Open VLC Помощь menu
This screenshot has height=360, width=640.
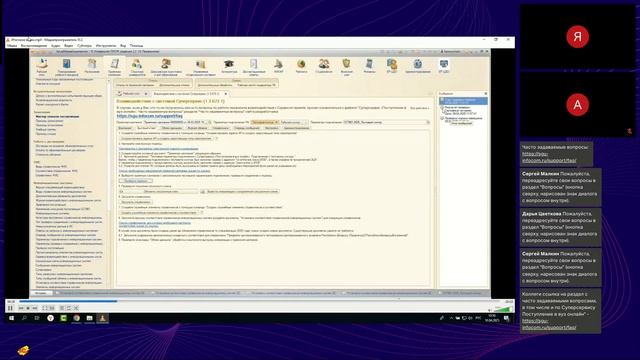(136, 46)
